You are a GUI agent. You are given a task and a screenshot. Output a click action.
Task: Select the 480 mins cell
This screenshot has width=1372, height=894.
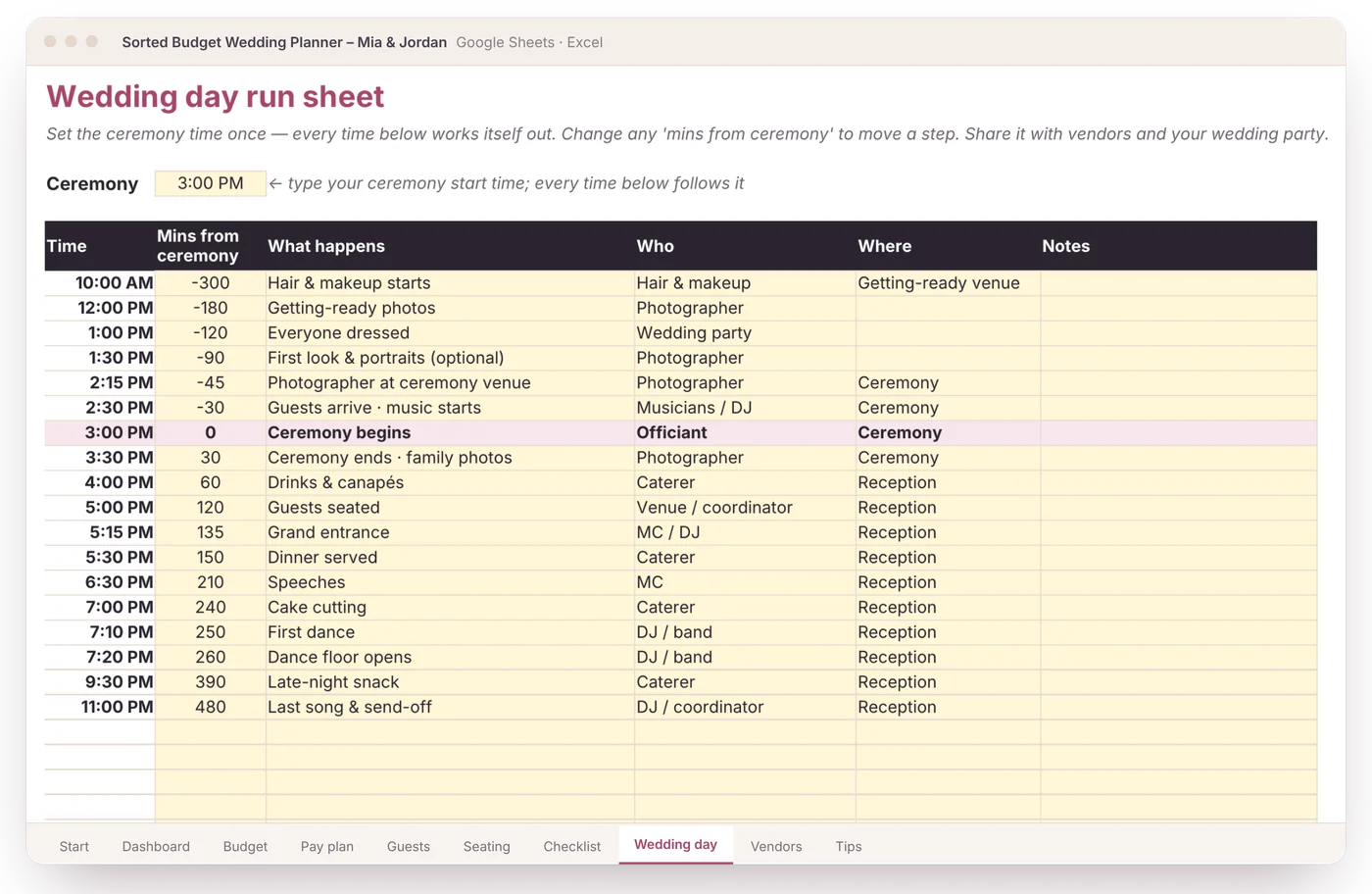211,708
